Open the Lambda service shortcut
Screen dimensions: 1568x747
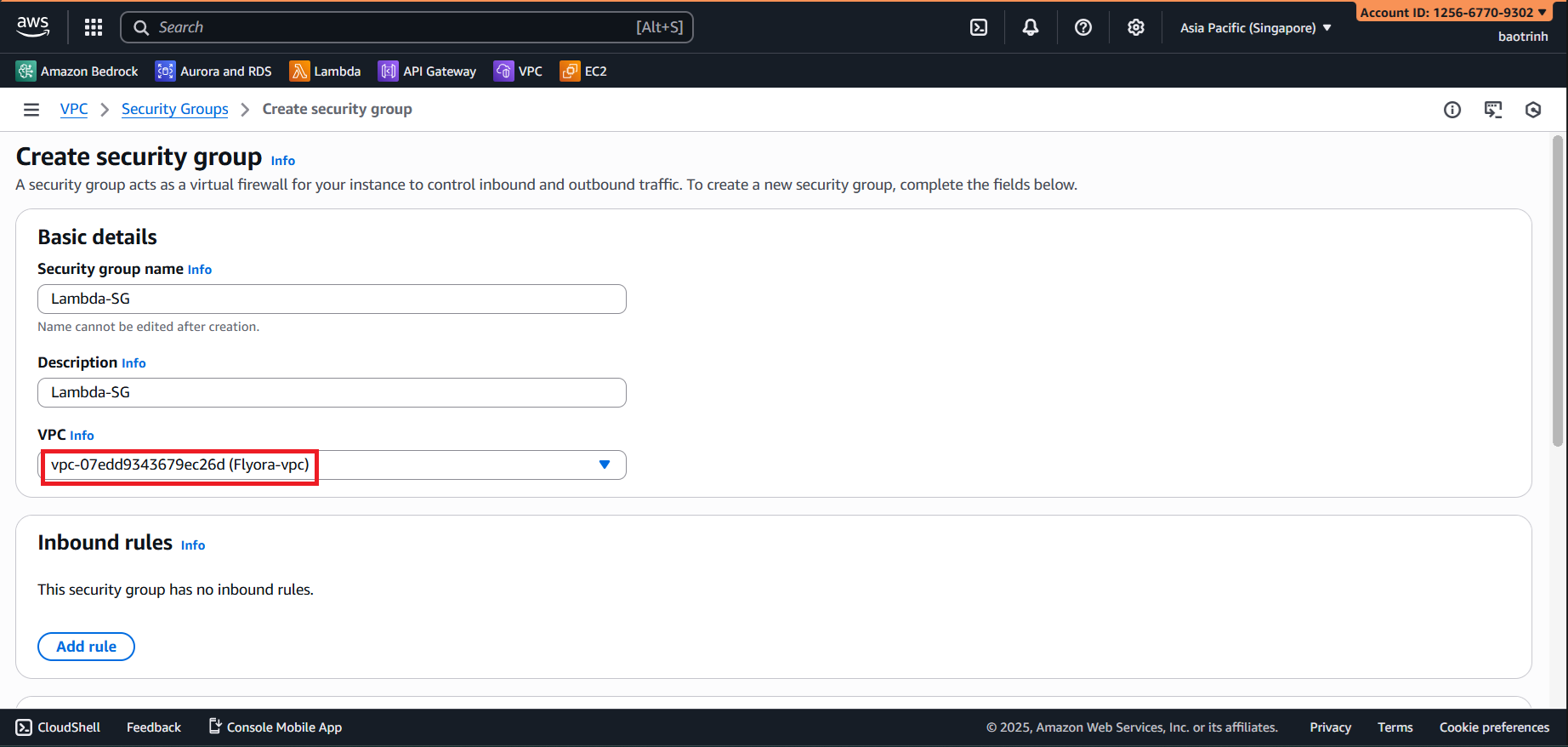click(326, 71)
